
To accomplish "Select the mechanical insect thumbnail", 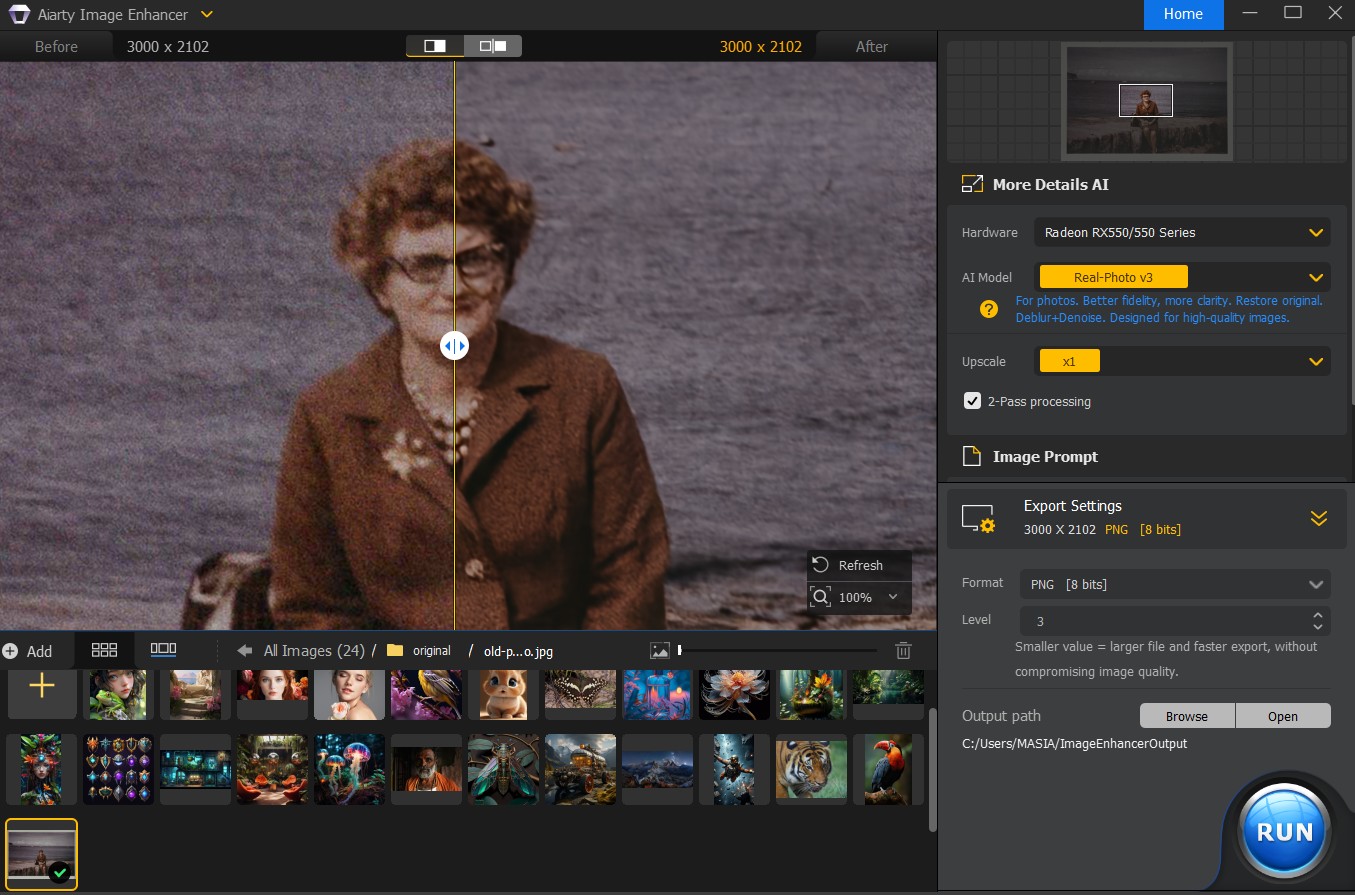I will pyautogui.click(x=503, y=769).
